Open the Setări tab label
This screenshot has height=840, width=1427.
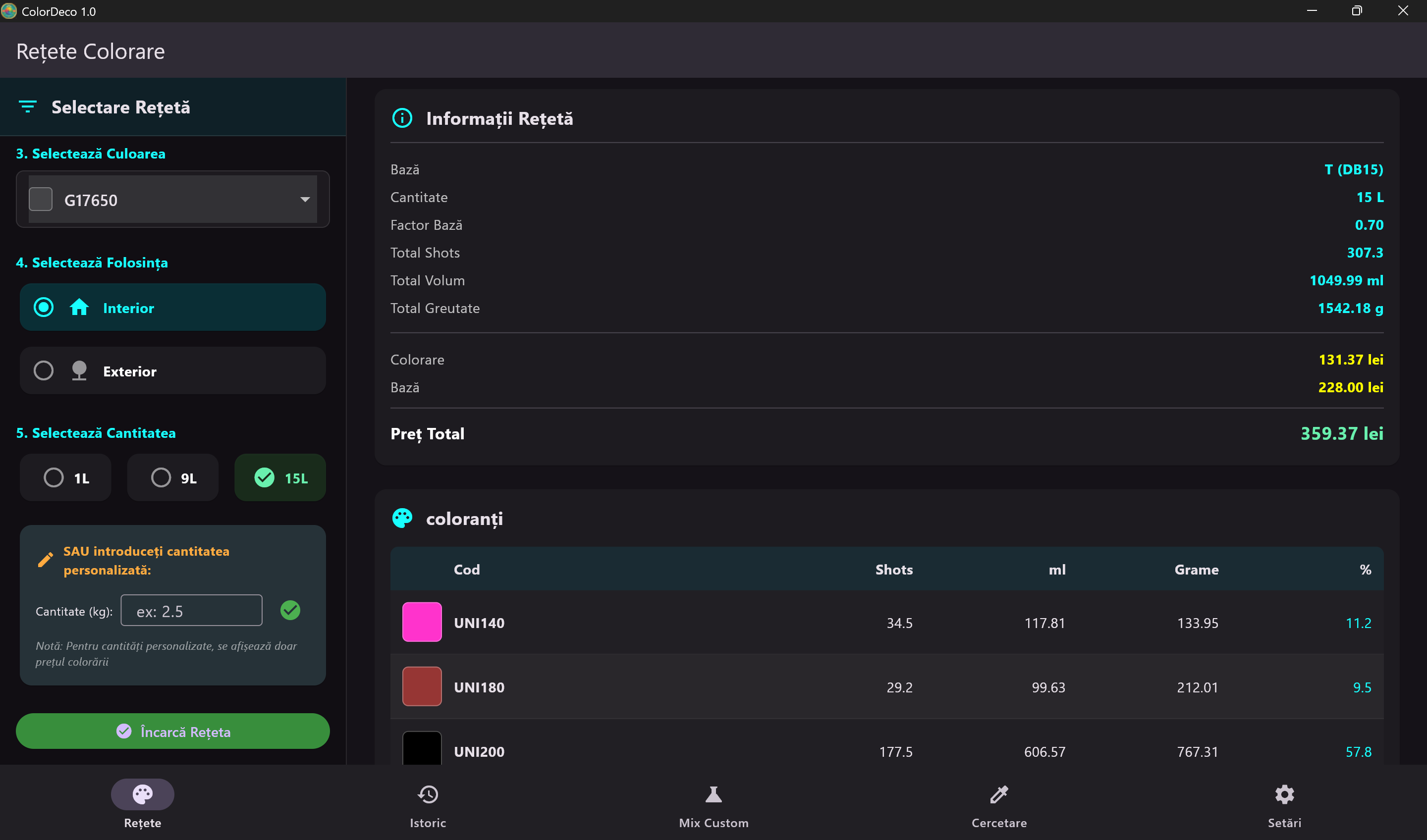click(1284, 823)
